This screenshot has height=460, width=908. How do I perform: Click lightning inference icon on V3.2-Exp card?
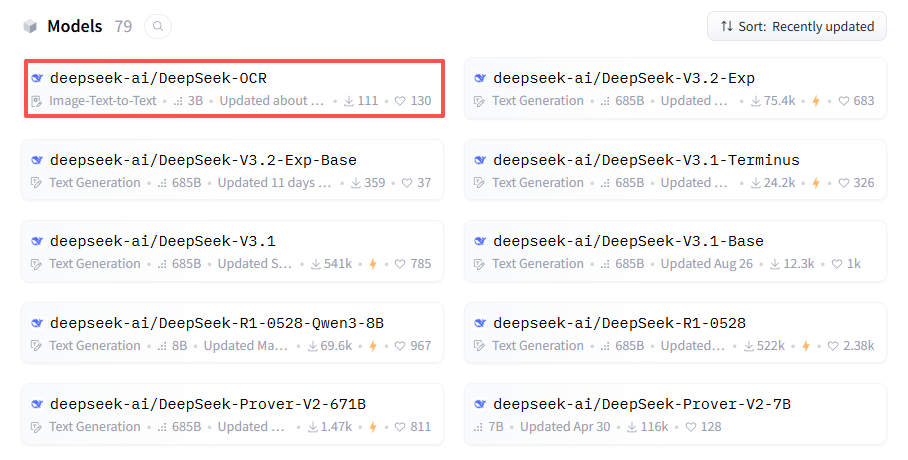click(816, 101)
